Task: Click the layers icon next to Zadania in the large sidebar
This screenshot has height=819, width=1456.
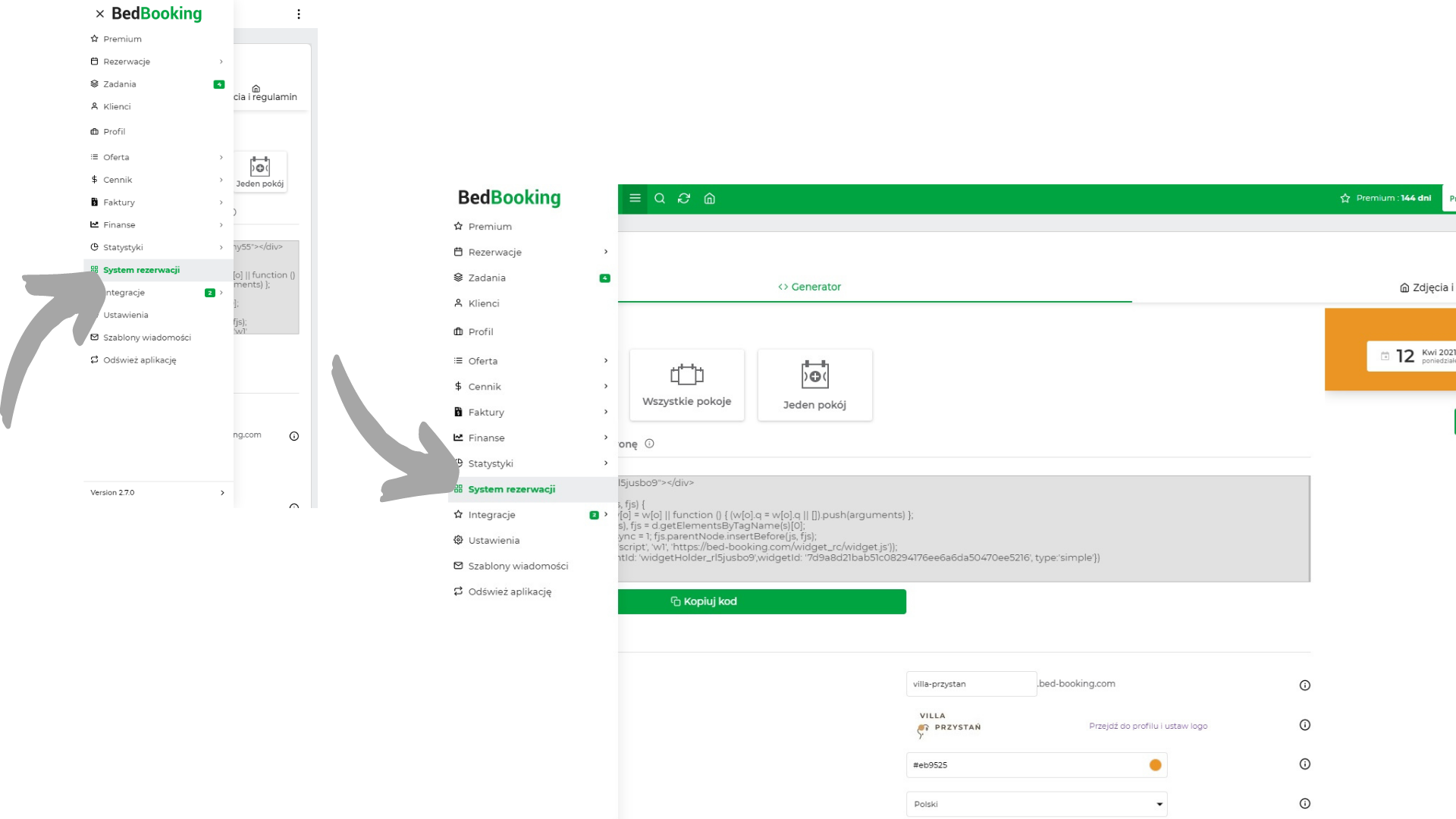Action: click(458, 278)
